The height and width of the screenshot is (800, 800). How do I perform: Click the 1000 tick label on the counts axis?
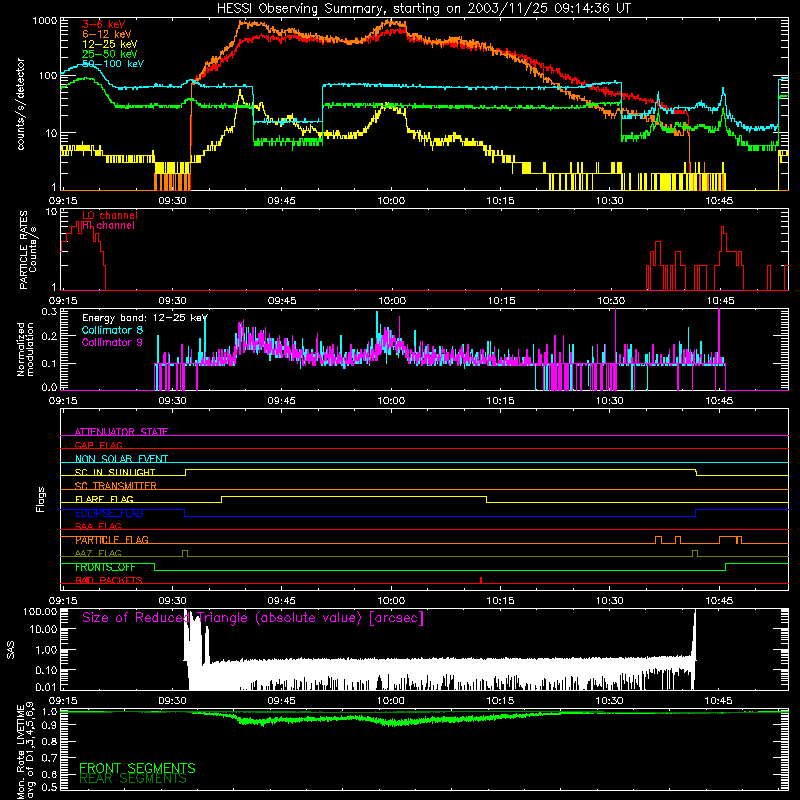pyautogui.click(x=44, y=21)
